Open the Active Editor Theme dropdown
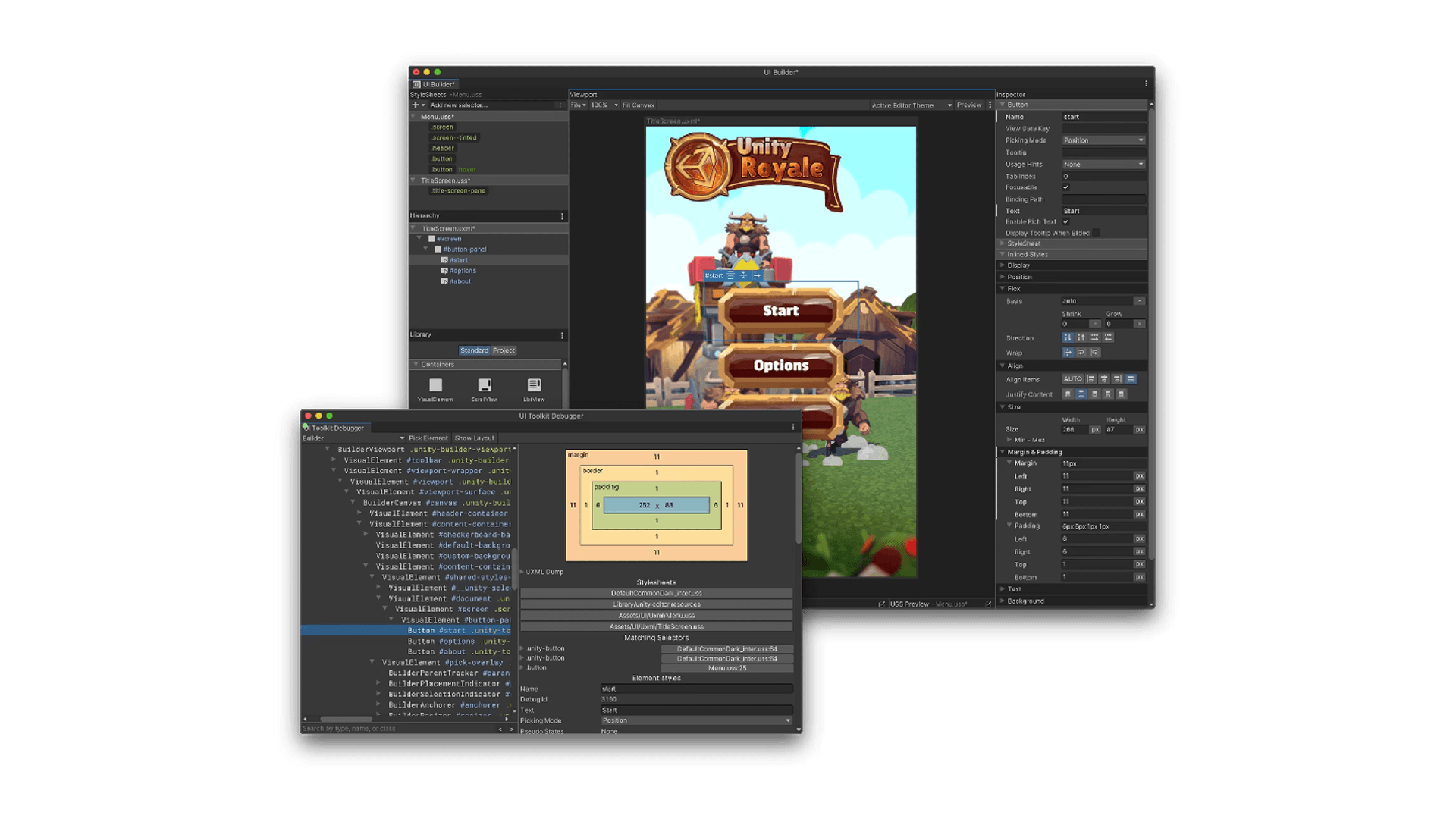The width and height of the screenshot is (1456, 819). (x=912, y=105)
